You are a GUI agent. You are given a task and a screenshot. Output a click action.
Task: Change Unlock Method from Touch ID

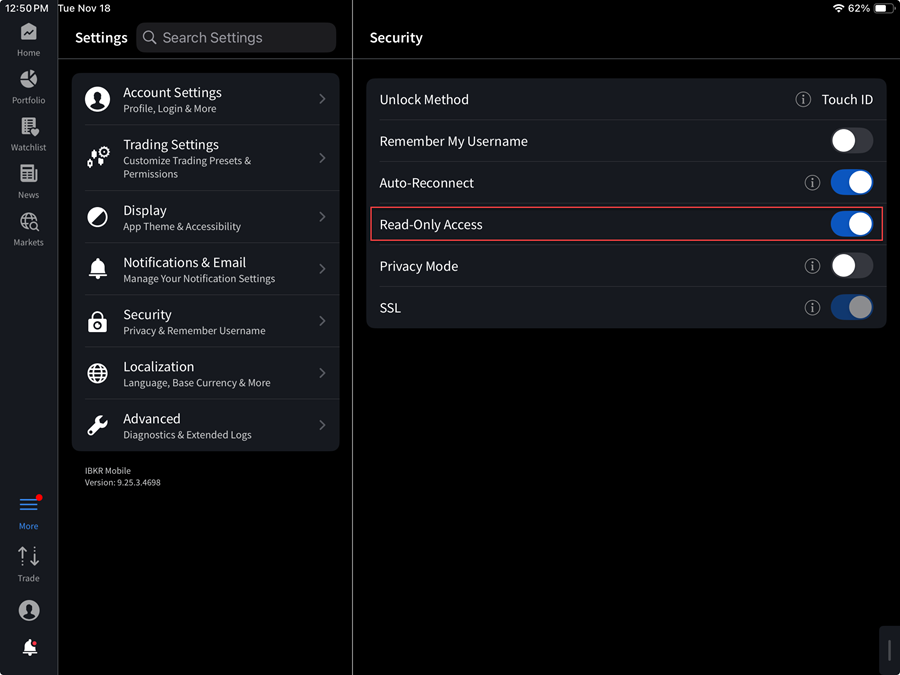click(x=849, y=99)
